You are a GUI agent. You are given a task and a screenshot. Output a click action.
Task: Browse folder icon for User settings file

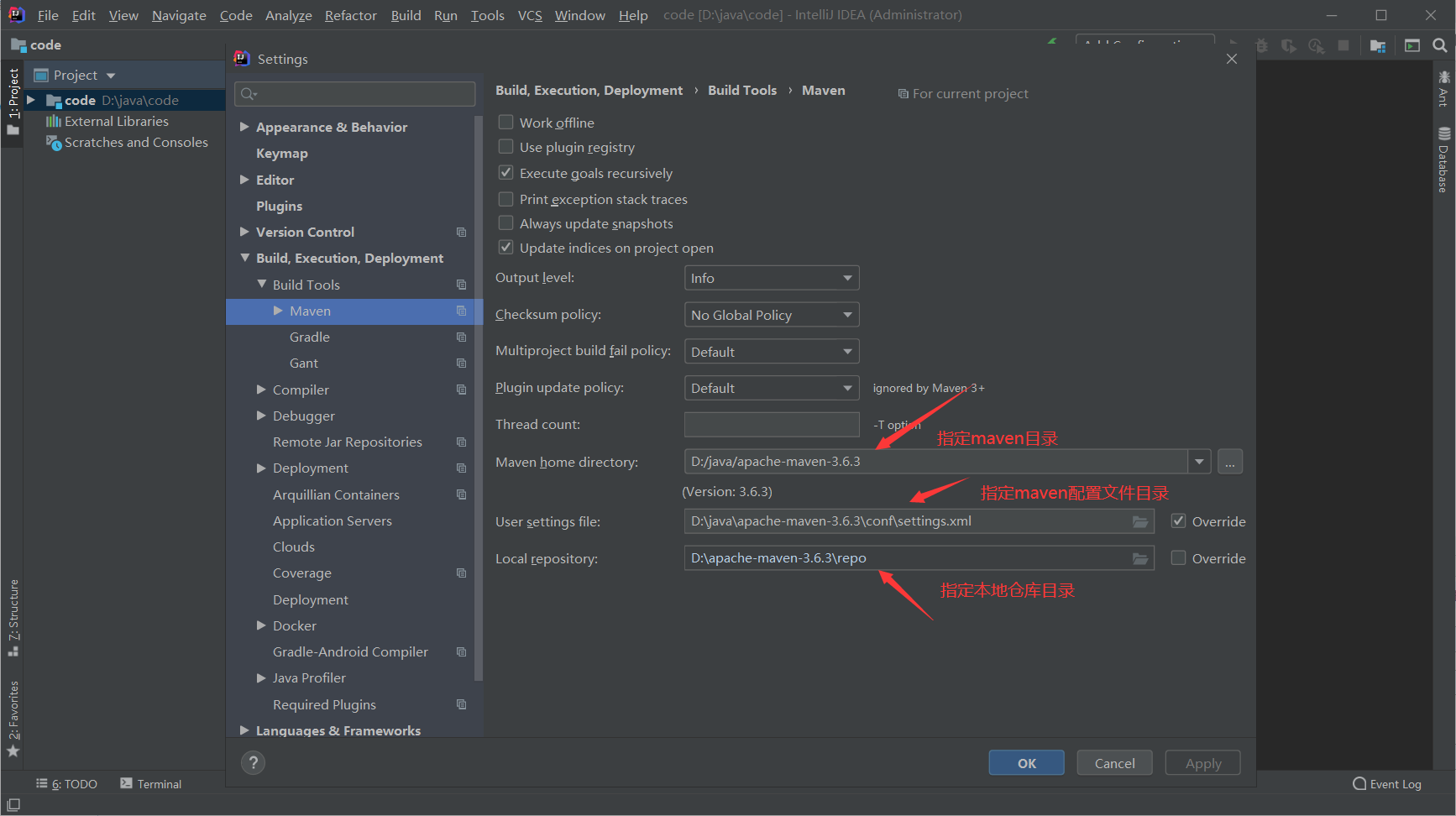pos(1140,521)
